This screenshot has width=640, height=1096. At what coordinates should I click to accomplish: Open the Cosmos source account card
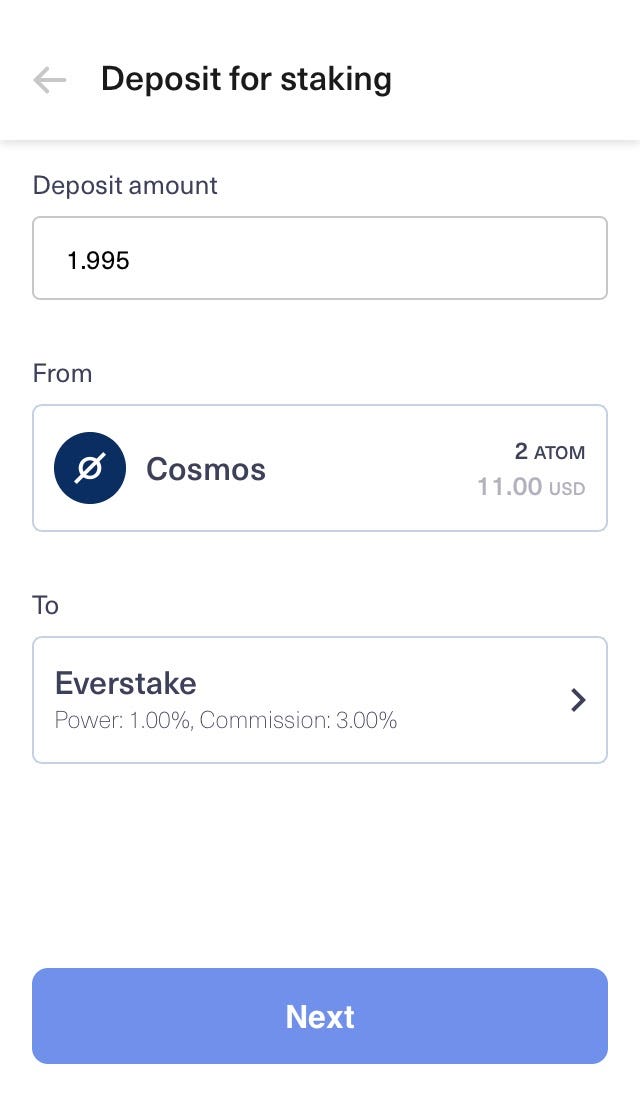coord(320,468)
